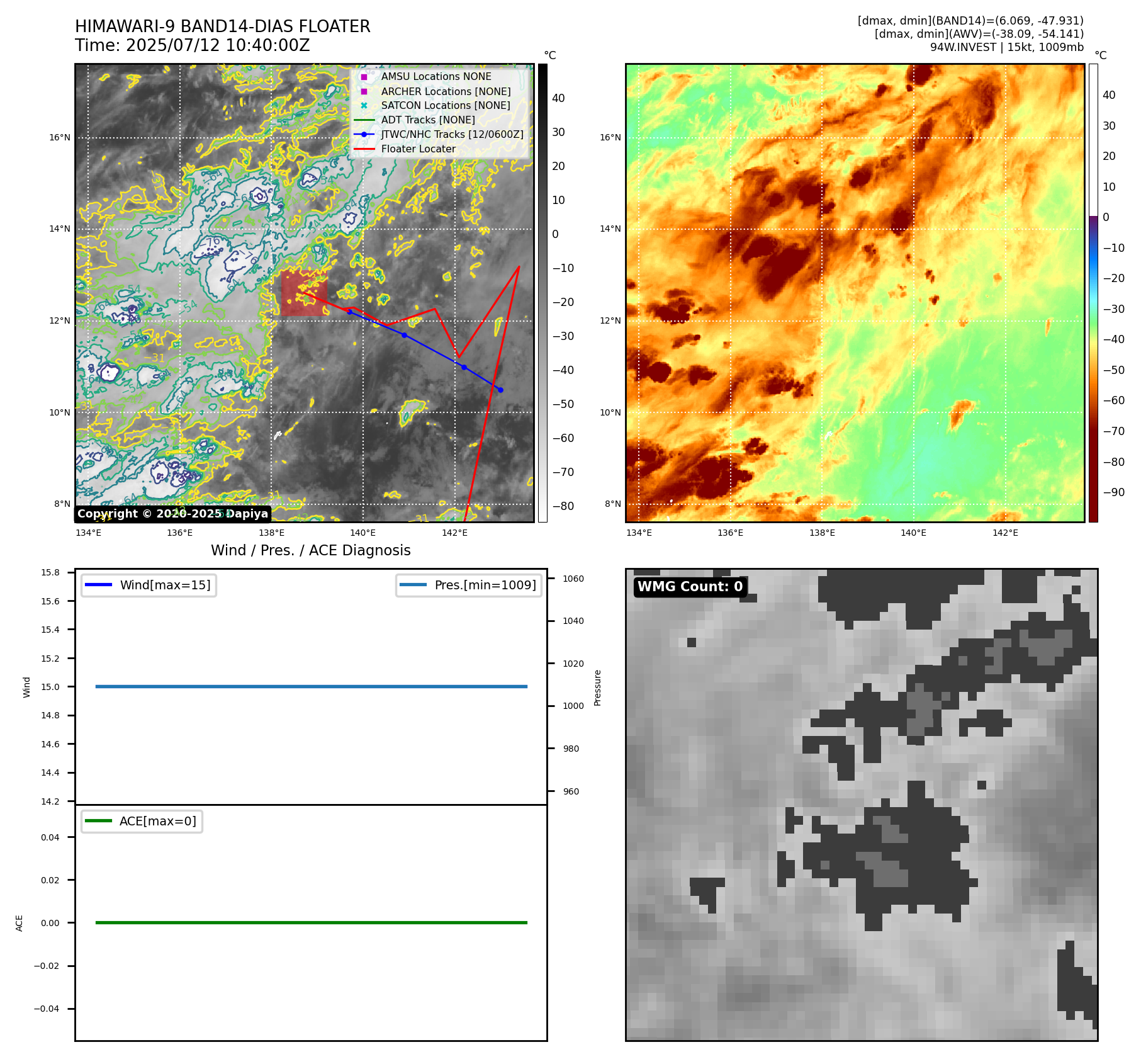
Task: Click the rainbow temperature colorbar
Action: pyautogui.click(x=1093, y=293)
